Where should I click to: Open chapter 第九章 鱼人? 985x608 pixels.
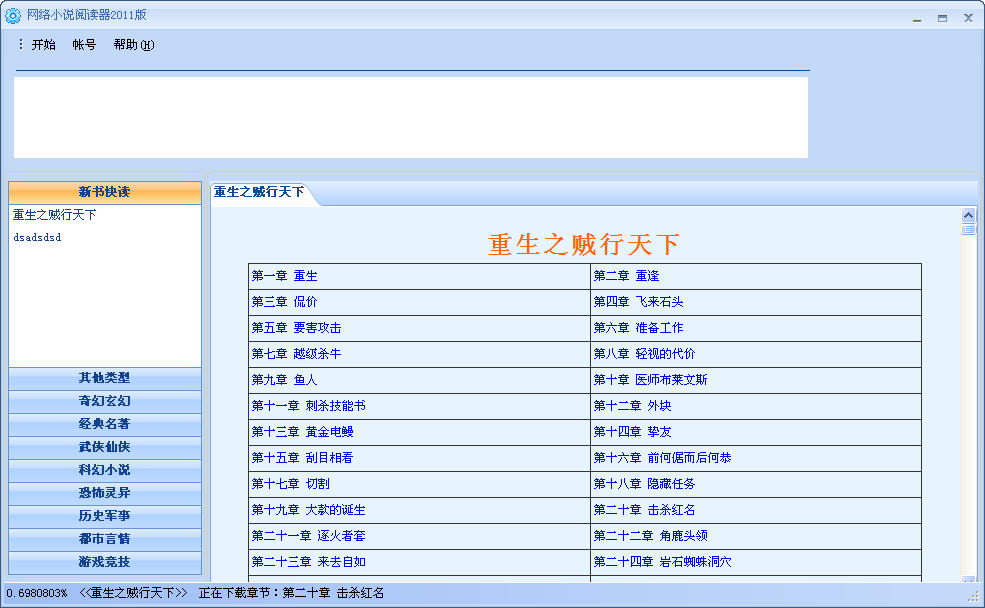pos(285,380)
